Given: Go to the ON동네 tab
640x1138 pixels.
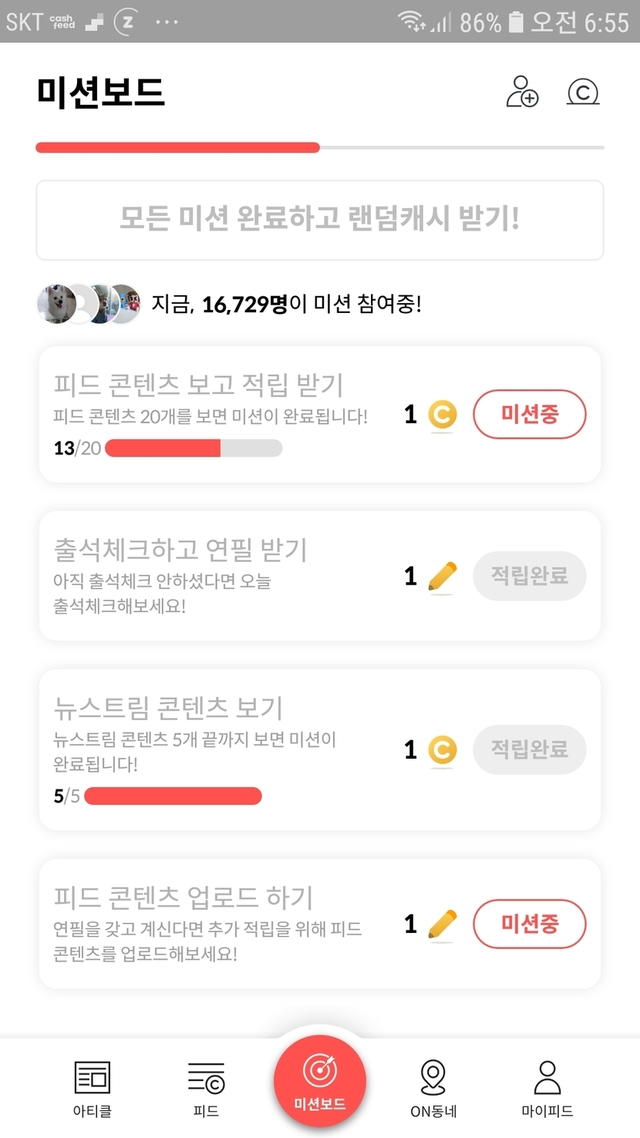Looking at the screenshot, I should 432,1087.
